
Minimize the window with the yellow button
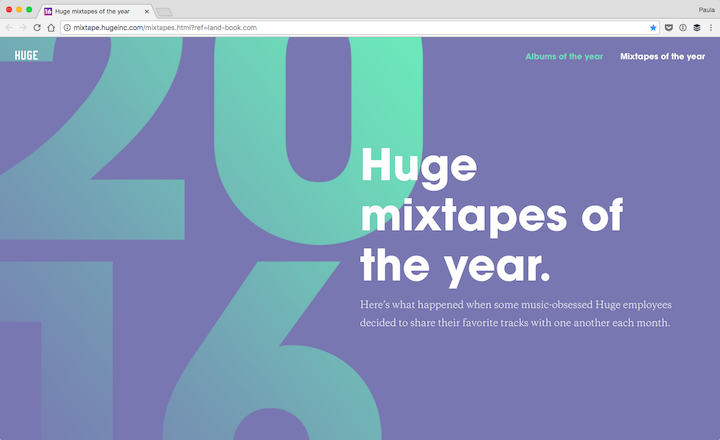pyautogui.click(x=19, y=10)
